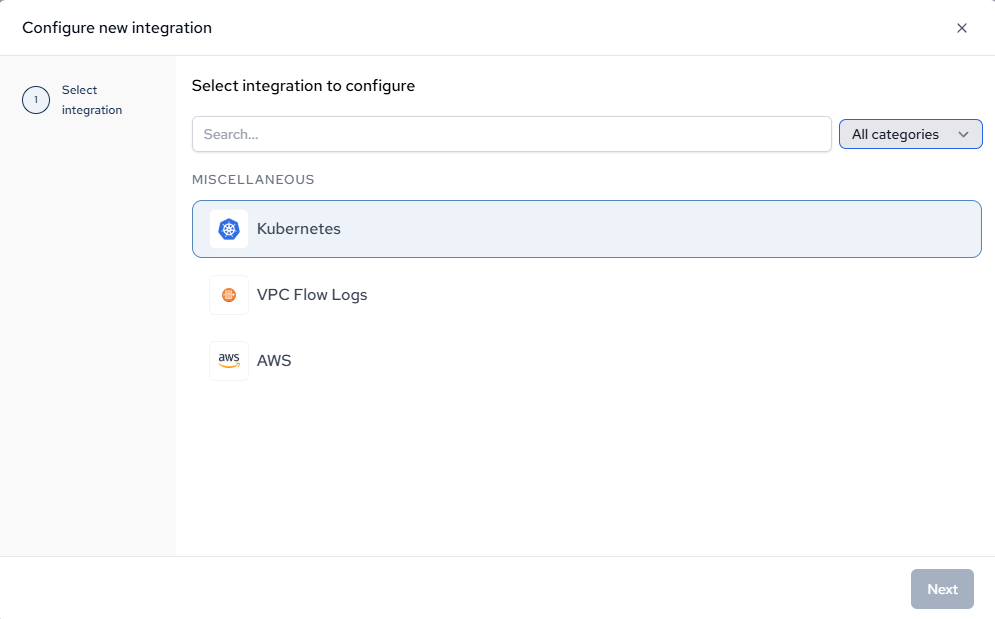The height and width of the screenshot is (619, 995).
Task: Click the numbered wizard step icon
Action: tap(35, 100)
